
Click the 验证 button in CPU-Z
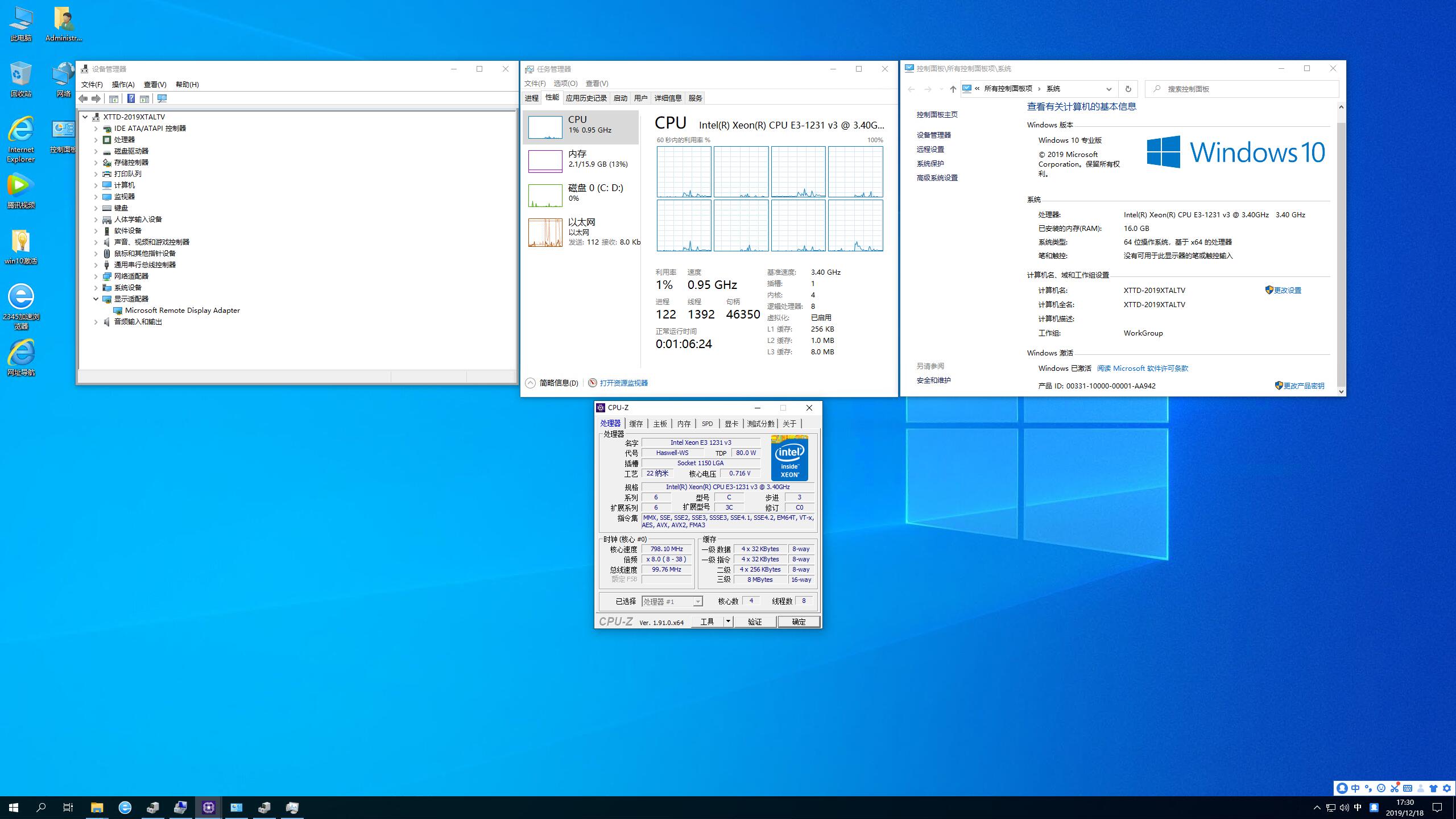[x=755, y=622]
